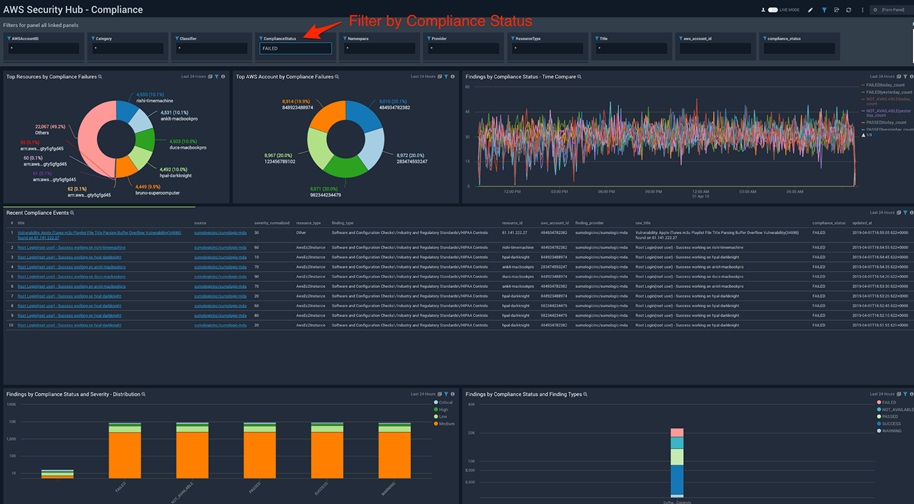Screen dimensions: 914x504
Task: Sort by the severity_normalized column header
Action: [272, 223]
